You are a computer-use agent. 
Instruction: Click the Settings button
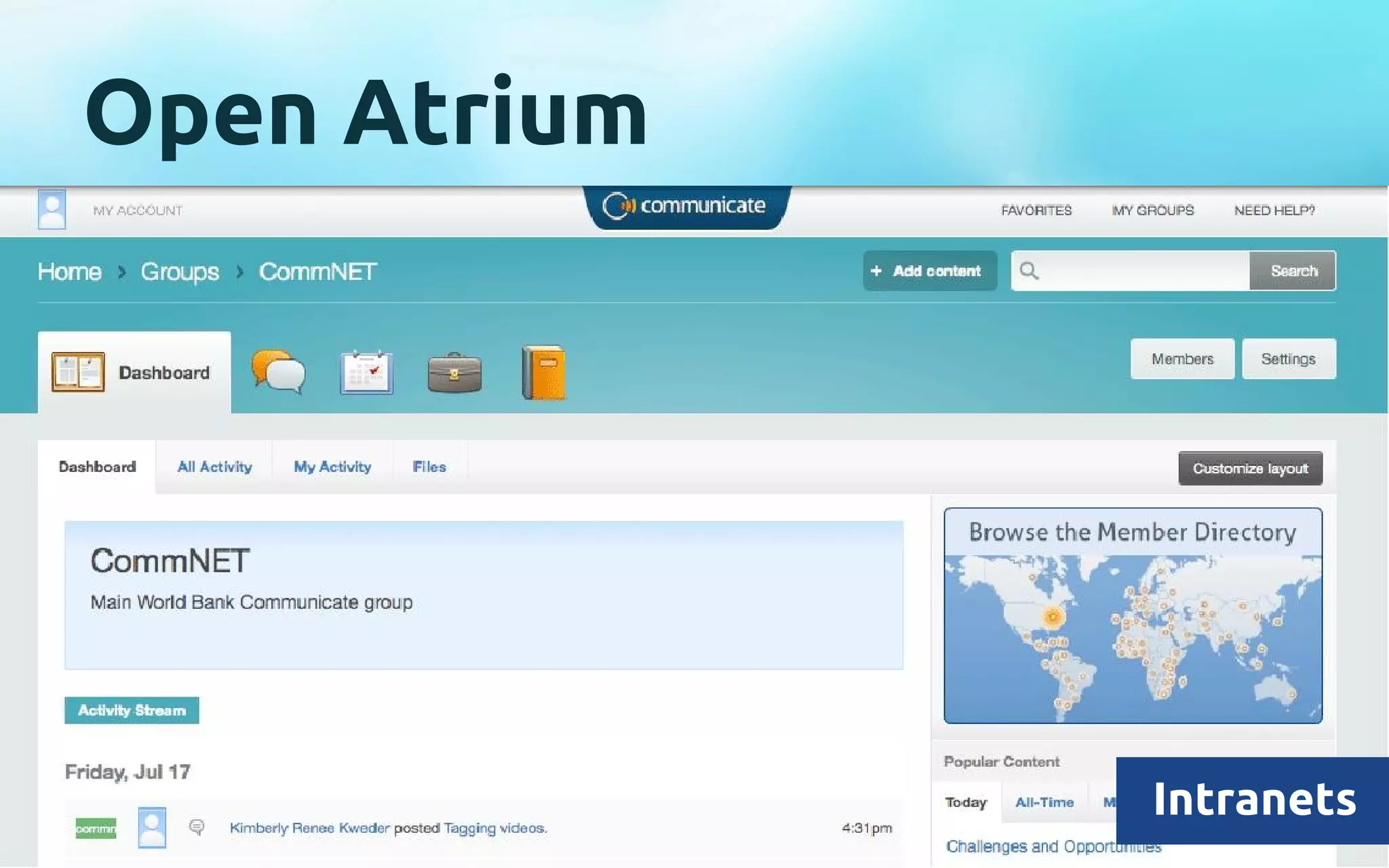1289,359
